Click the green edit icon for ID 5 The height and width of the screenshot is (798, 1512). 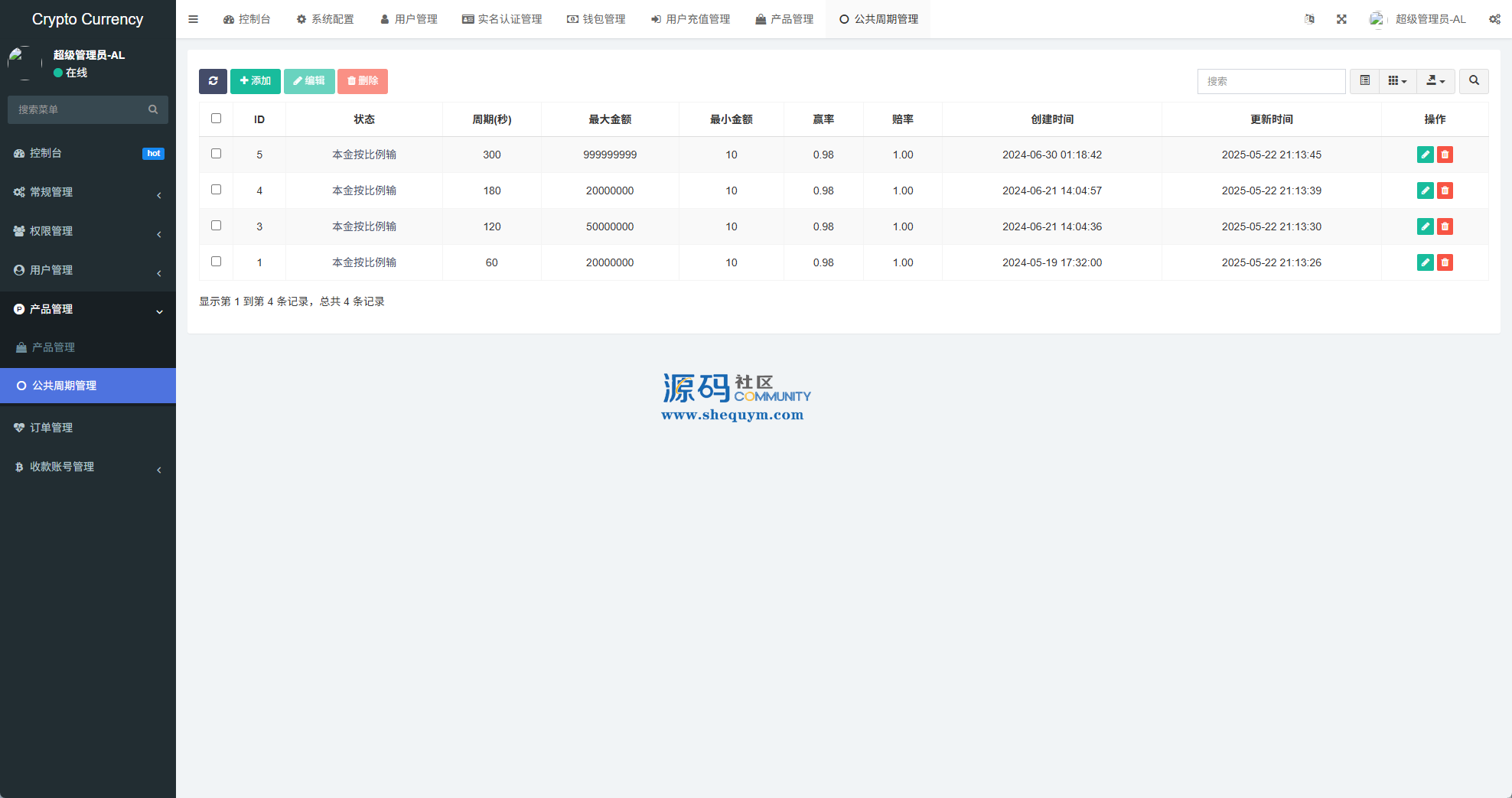(1425, 155)
